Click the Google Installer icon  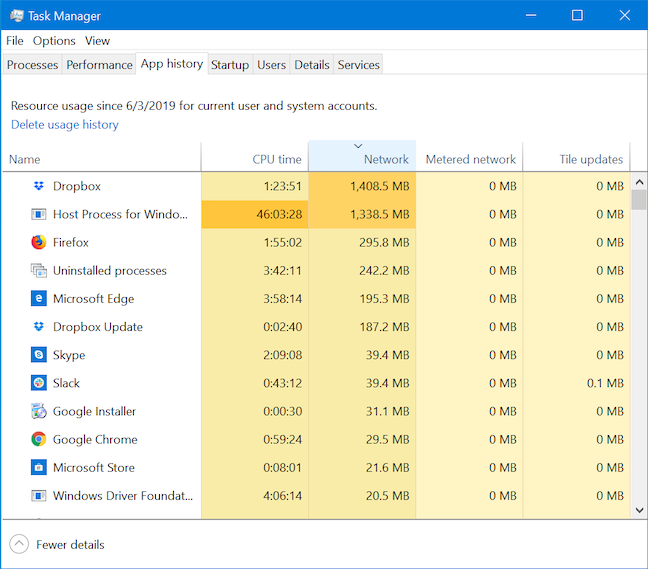point(38,411)
